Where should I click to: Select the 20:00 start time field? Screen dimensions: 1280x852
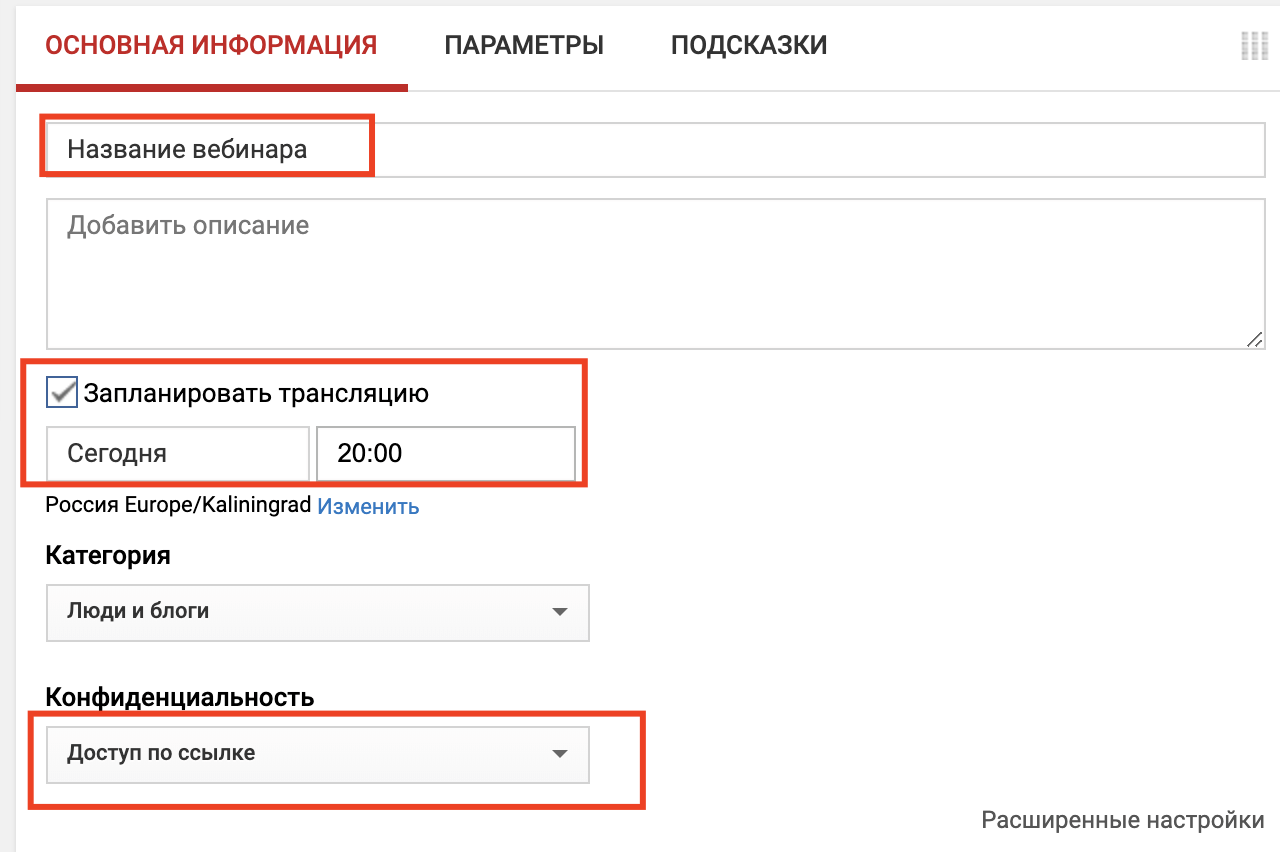(x=445, y=454)
